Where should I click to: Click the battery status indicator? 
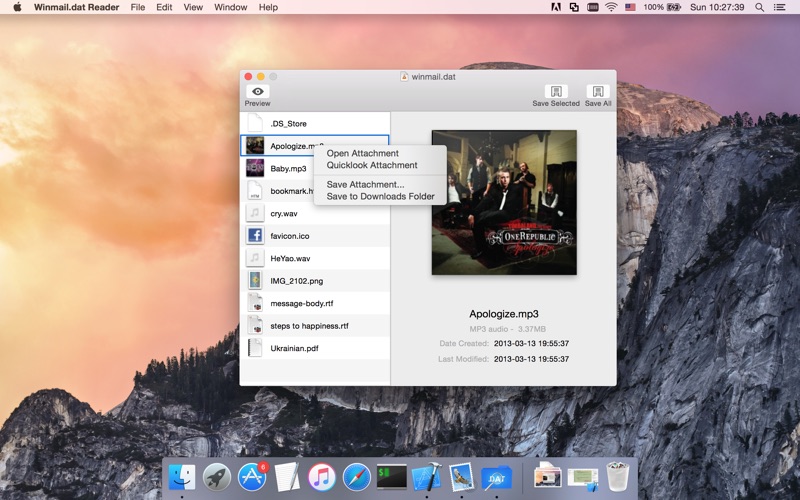tap(662, 7)
